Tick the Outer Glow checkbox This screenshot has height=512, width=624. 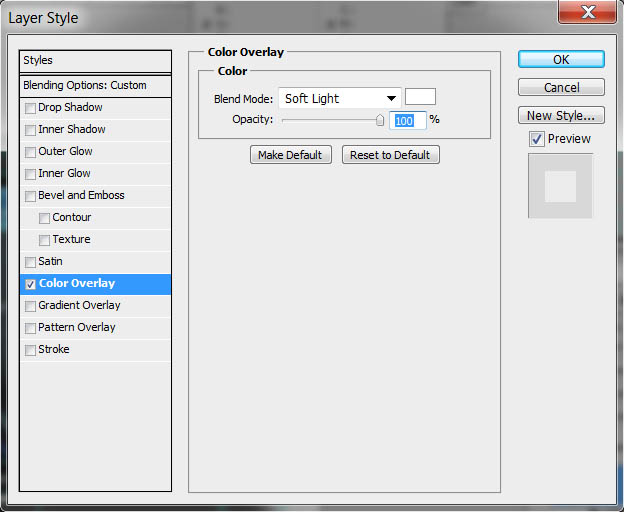coord(30,152)
